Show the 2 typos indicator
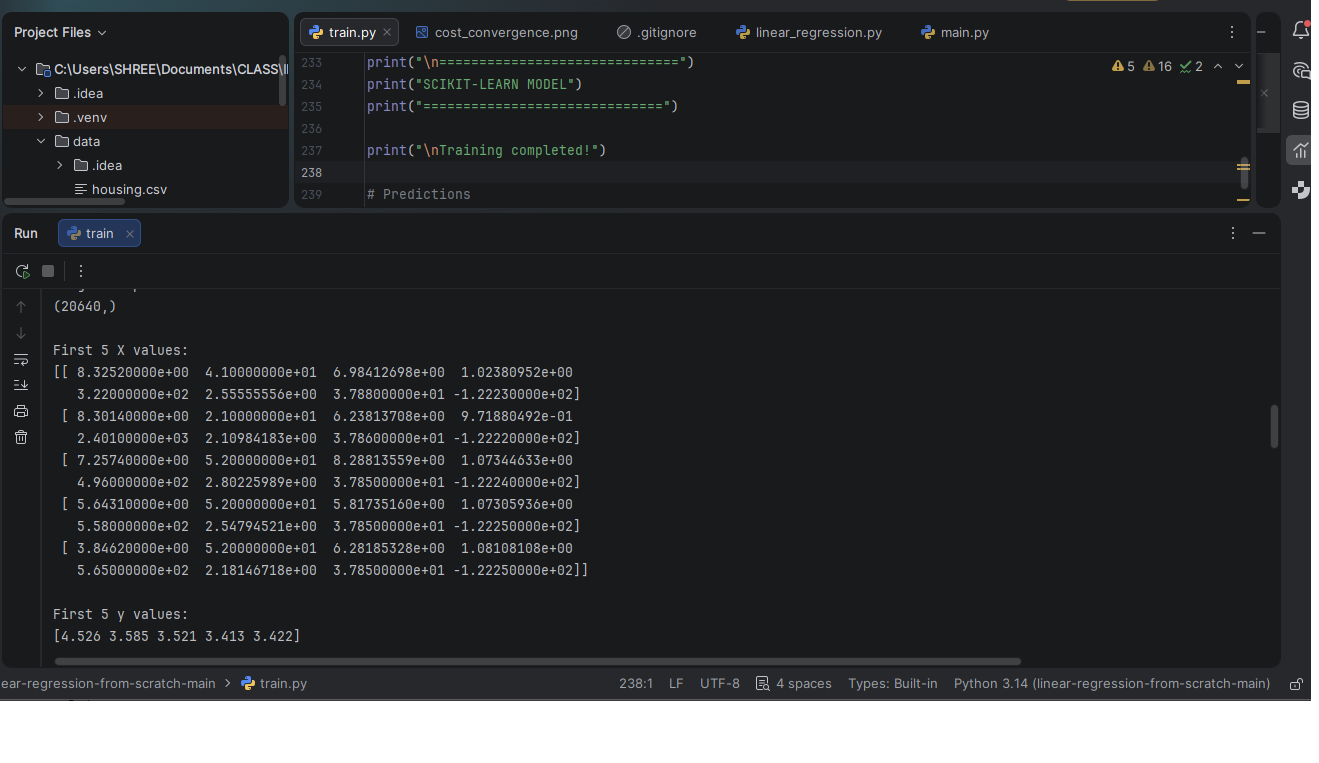 point(1191,66)
